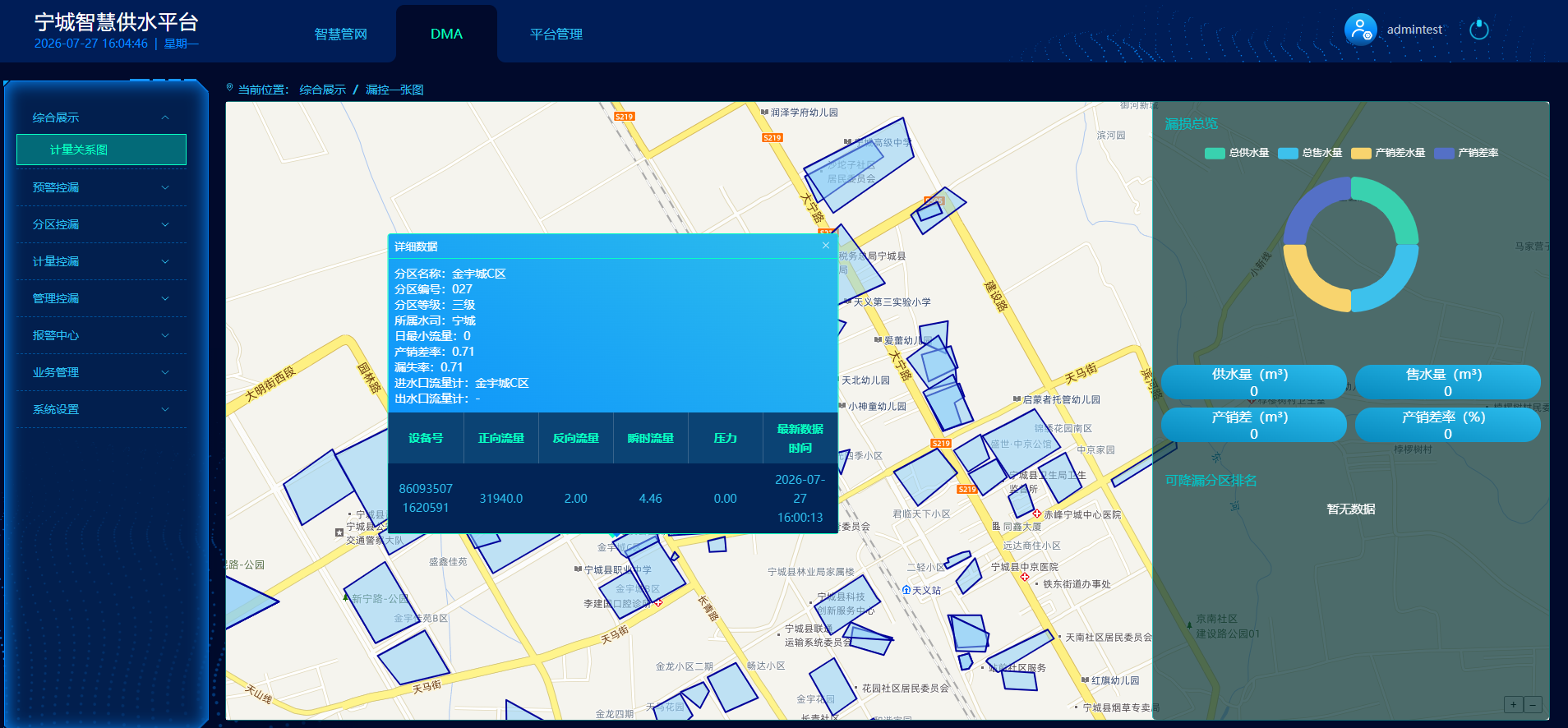Click the 漏失率: 0.71 line
This screenshot has height=728, width=1568.
point(429,367)
